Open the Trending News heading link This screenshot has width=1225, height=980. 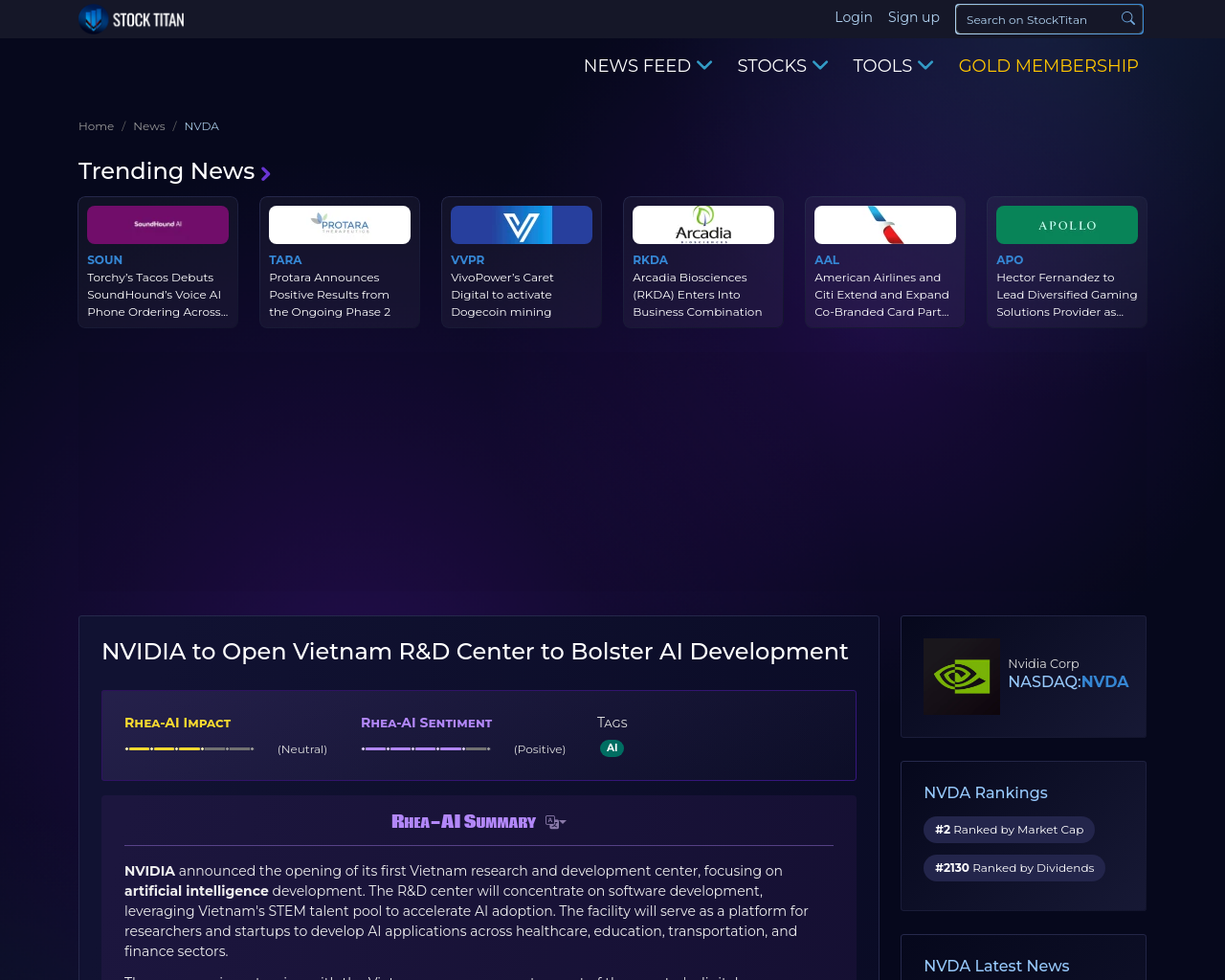(x=167, y=170)
